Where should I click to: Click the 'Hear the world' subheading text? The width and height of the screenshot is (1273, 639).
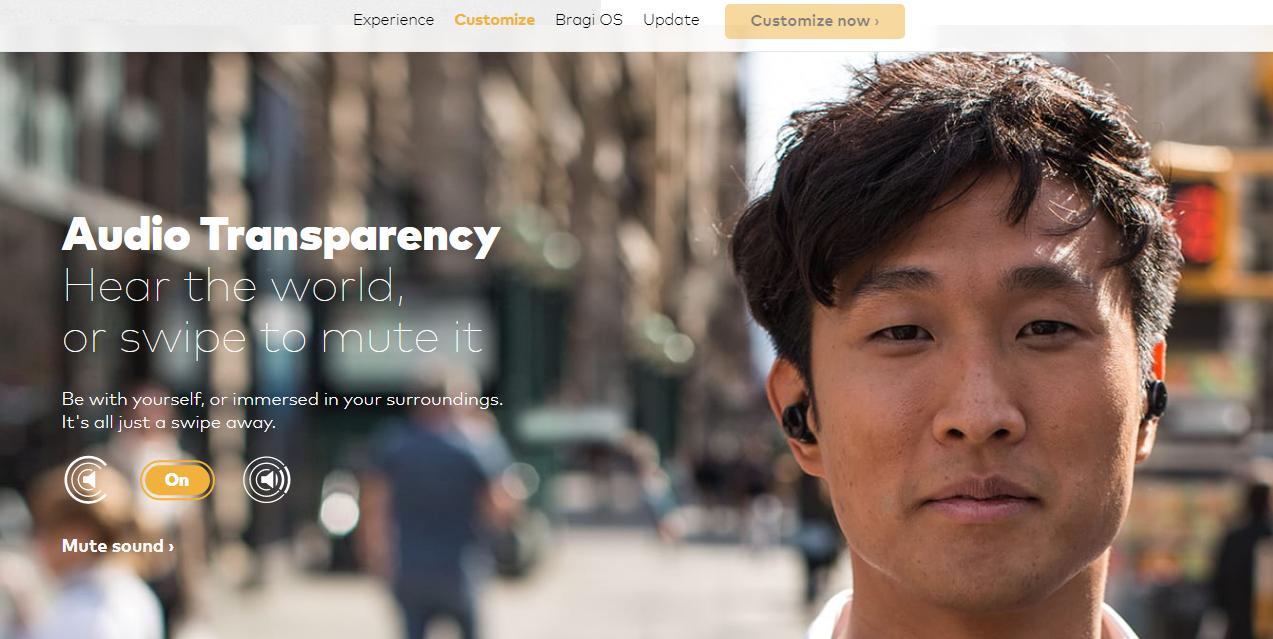point(234,286)
